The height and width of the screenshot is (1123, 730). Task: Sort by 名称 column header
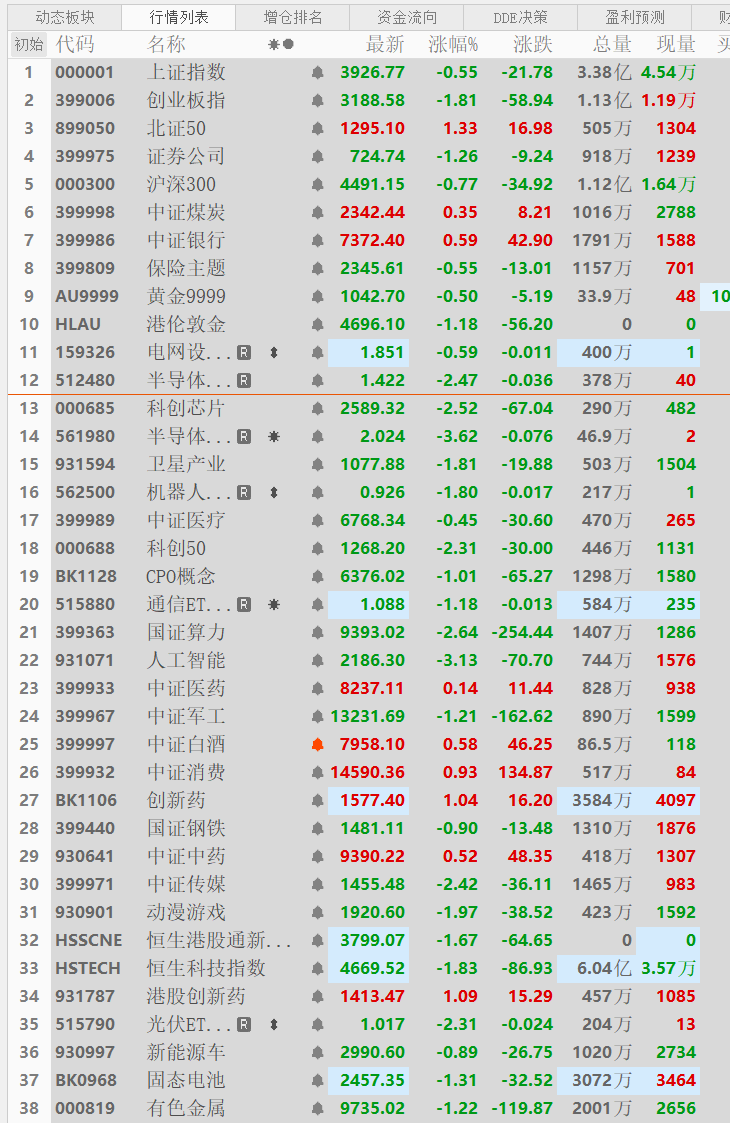coord(166,44)
